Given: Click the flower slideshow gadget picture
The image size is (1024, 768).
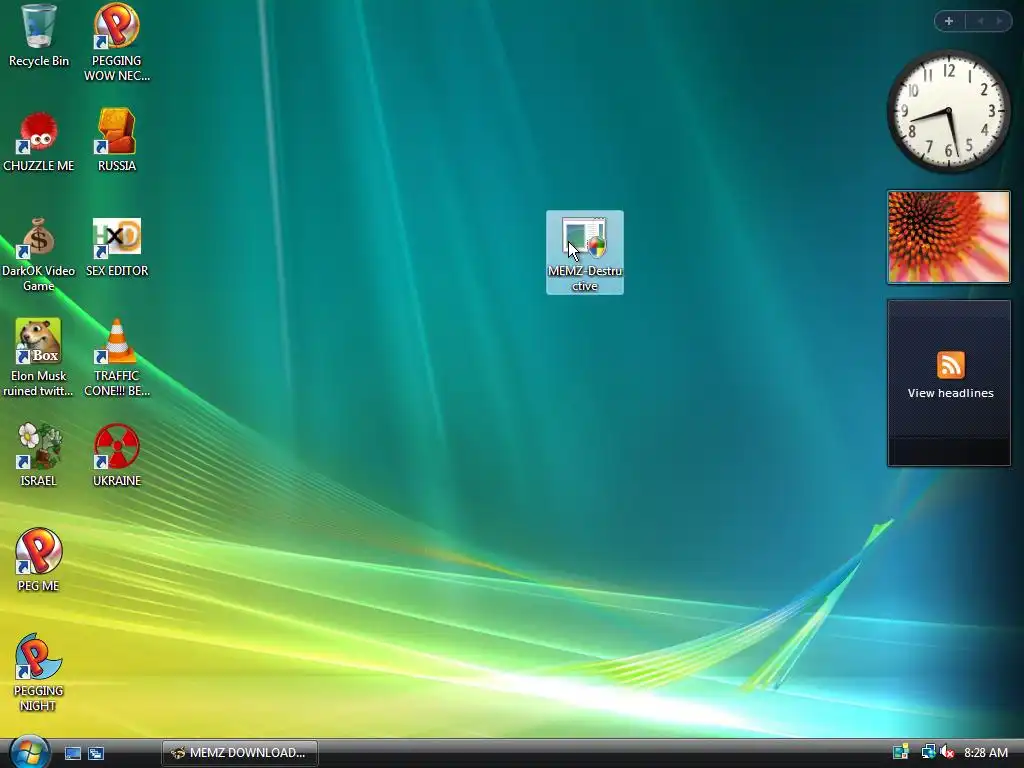Looking at the screenshot, I should [949, 237].
